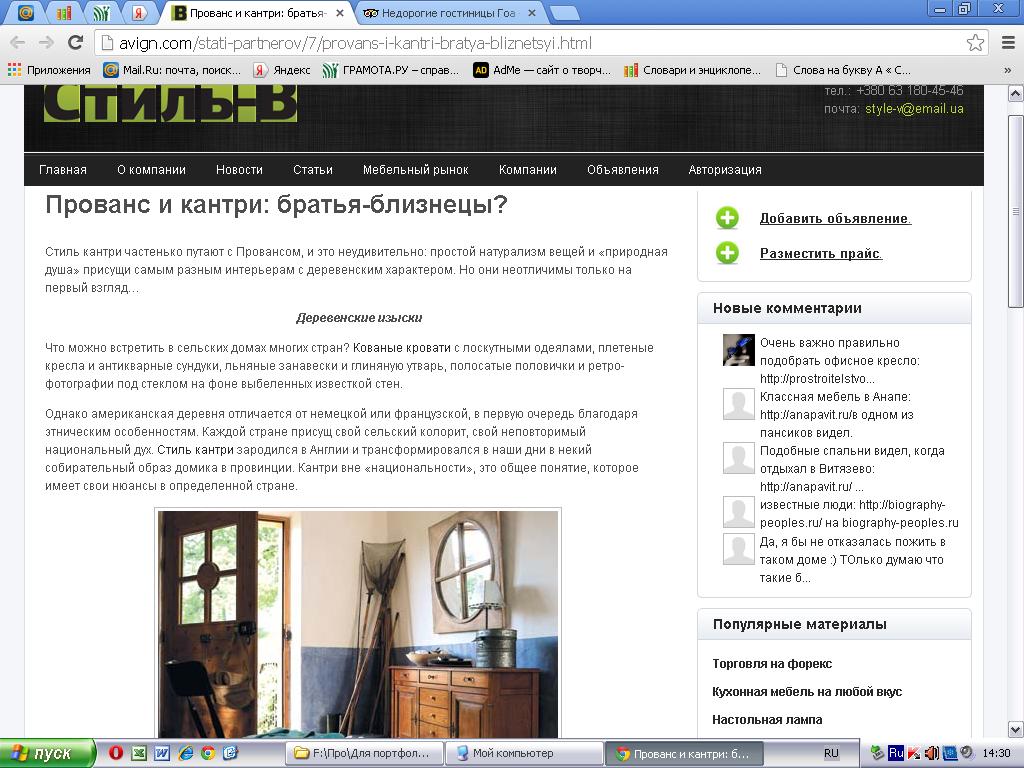The width and height of the screenshot is (1024, 768).
Task: Launch Chrome from the quick launch bar
Action: coord(208,753)
